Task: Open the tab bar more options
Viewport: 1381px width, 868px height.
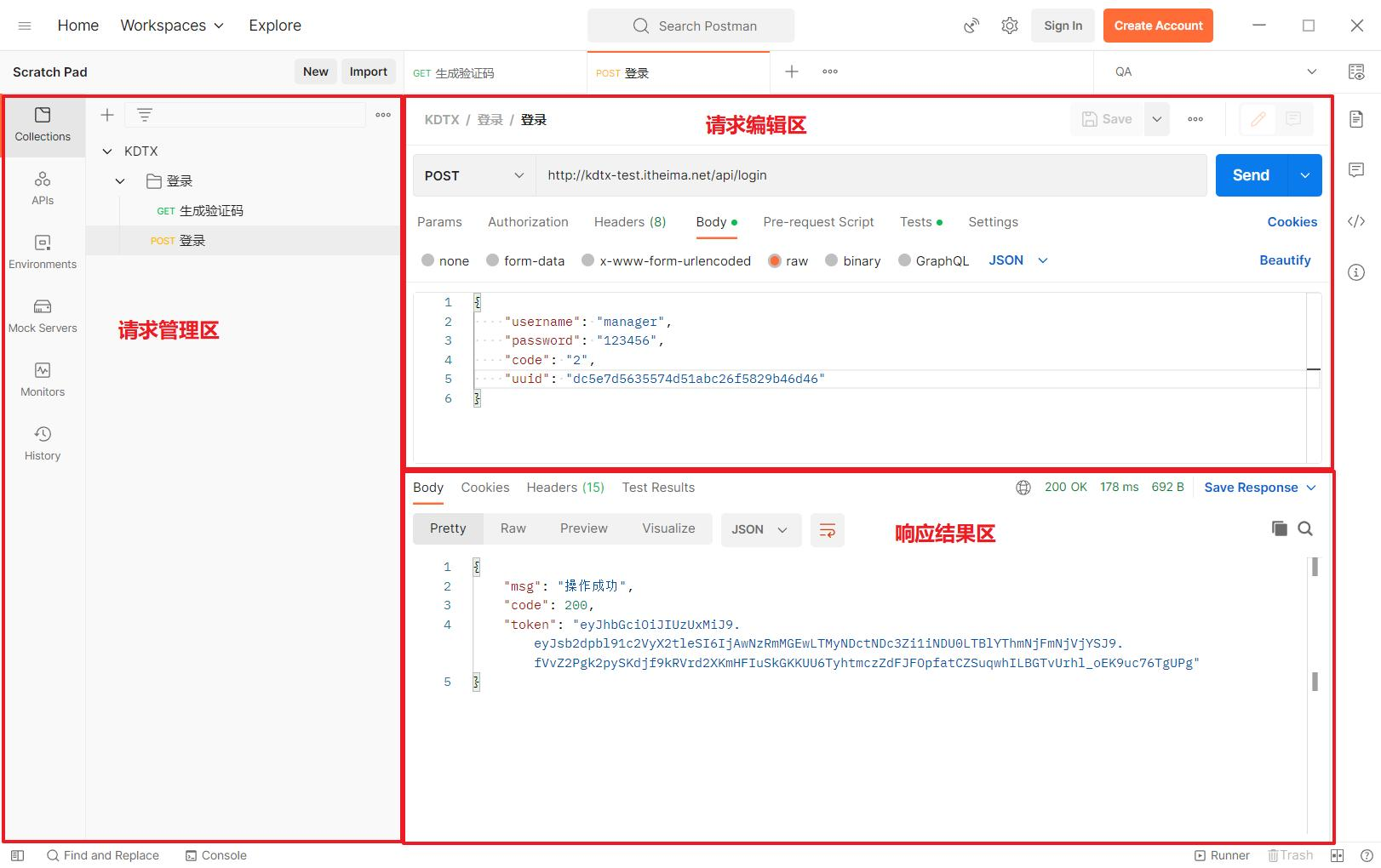Action: tap(830, 71)
